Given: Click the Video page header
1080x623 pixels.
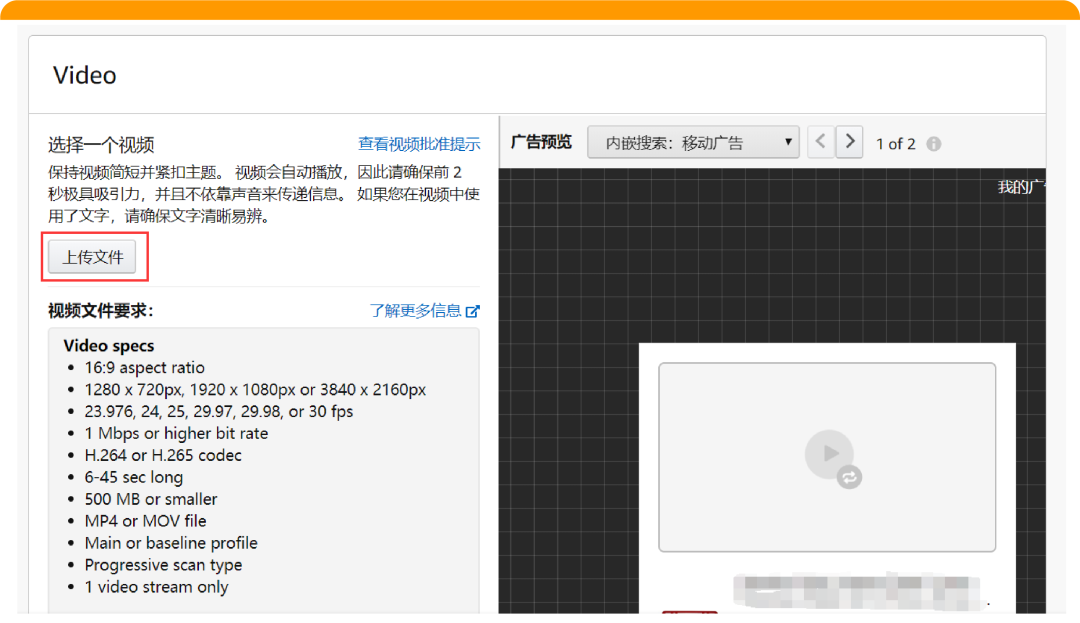Looking at the screenshot, I should click(84, 74).
